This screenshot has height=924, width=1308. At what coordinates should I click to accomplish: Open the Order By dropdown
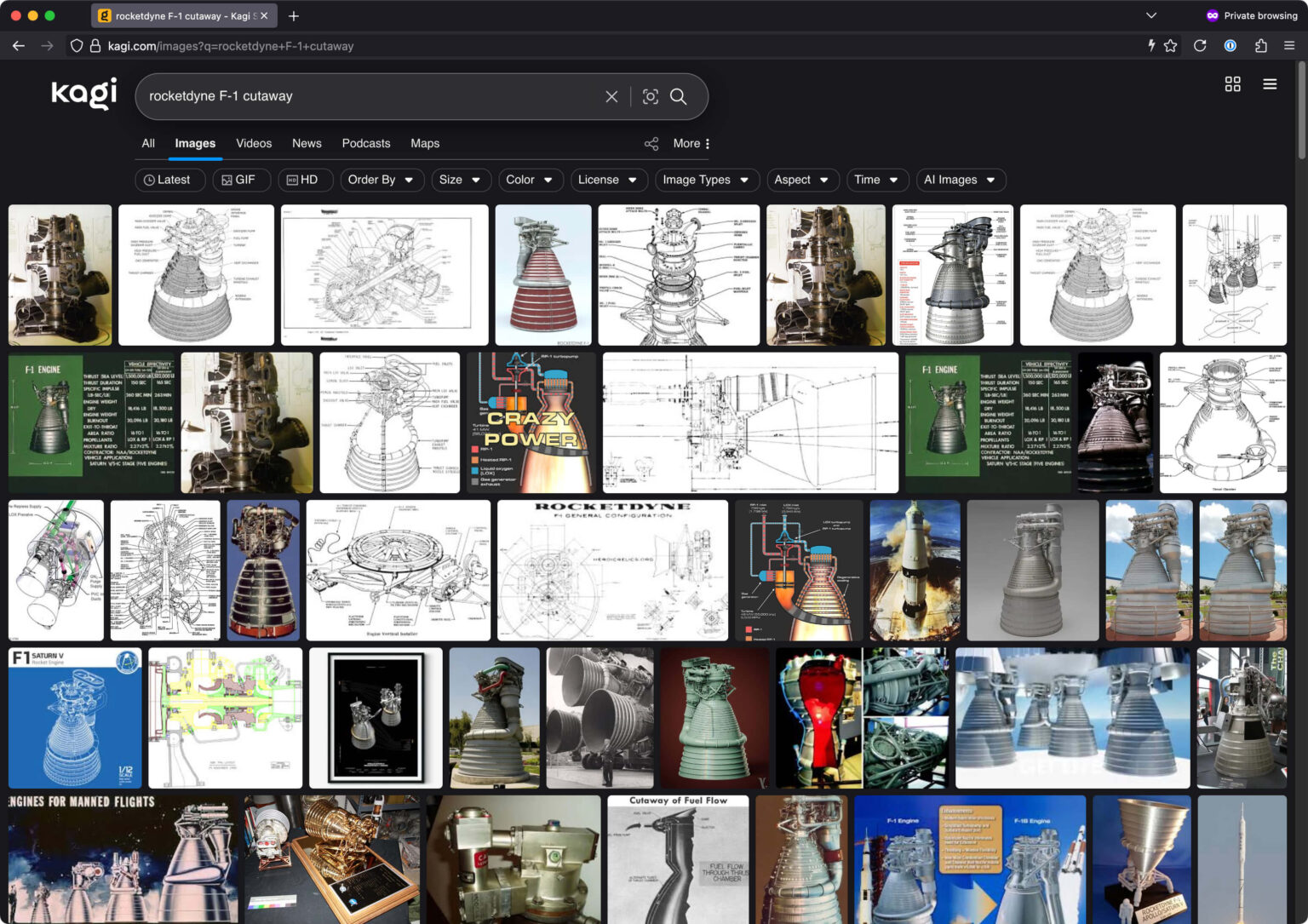(381, 180)
